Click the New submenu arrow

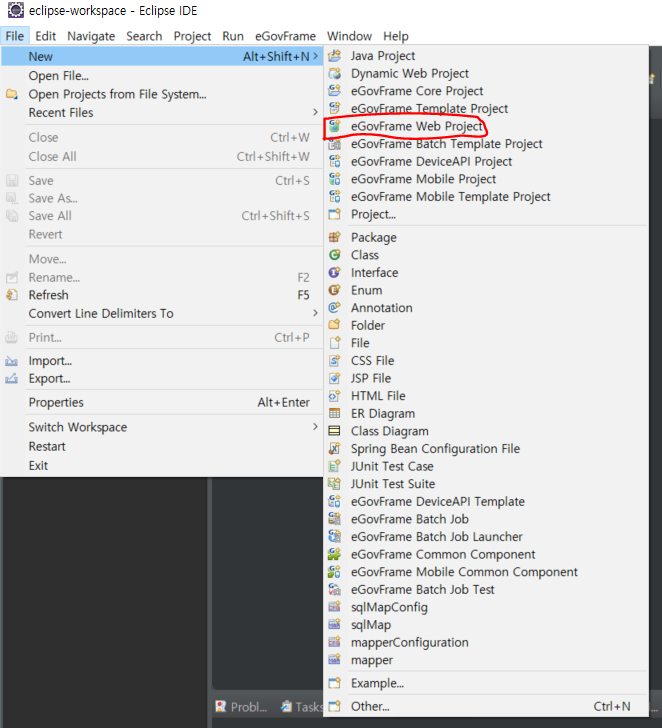(316, 56)
